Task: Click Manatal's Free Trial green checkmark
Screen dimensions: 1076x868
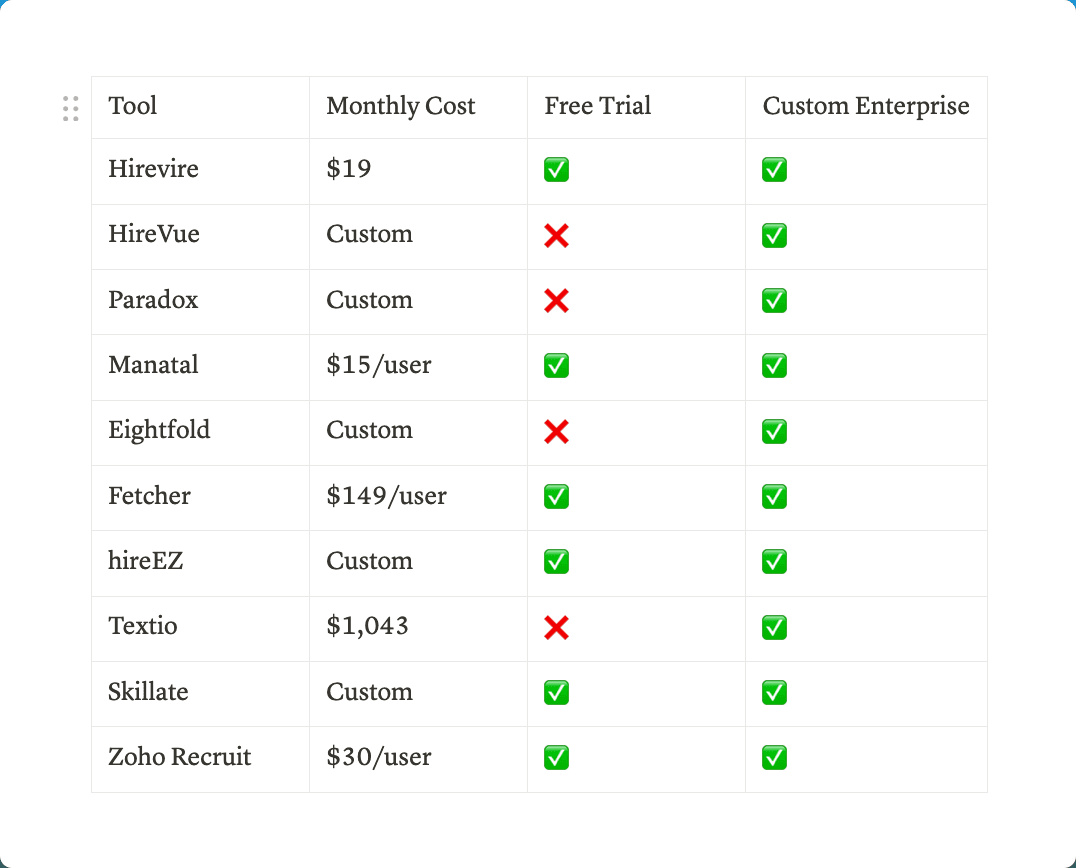Action: 557,366
